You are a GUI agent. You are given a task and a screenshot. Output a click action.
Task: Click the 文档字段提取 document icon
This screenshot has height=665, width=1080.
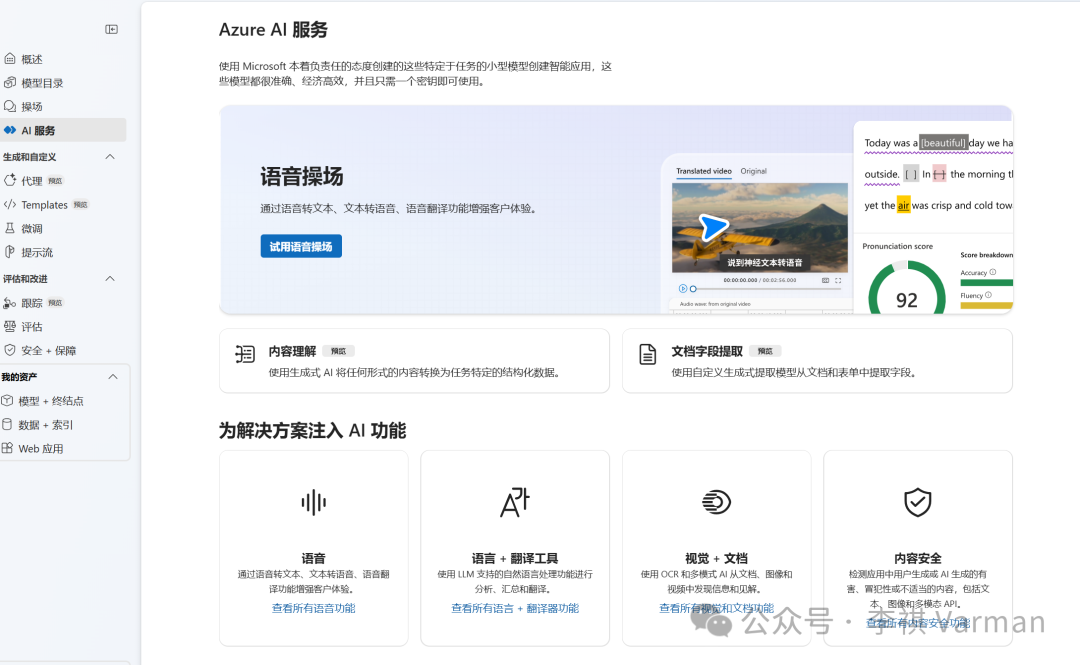[x=647, y=354]
